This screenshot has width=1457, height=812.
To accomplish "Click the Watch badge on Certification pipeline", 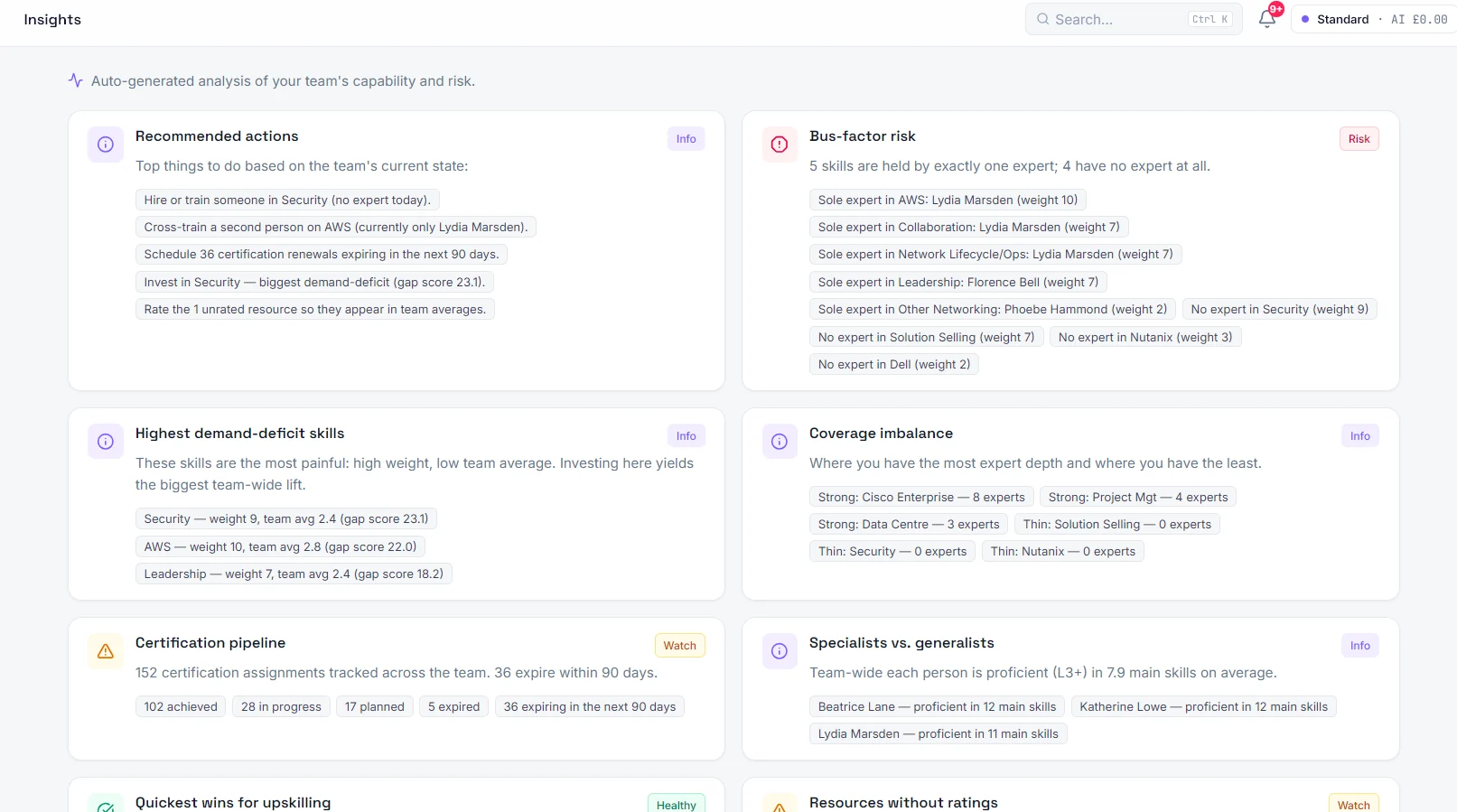I will (680, 646).
